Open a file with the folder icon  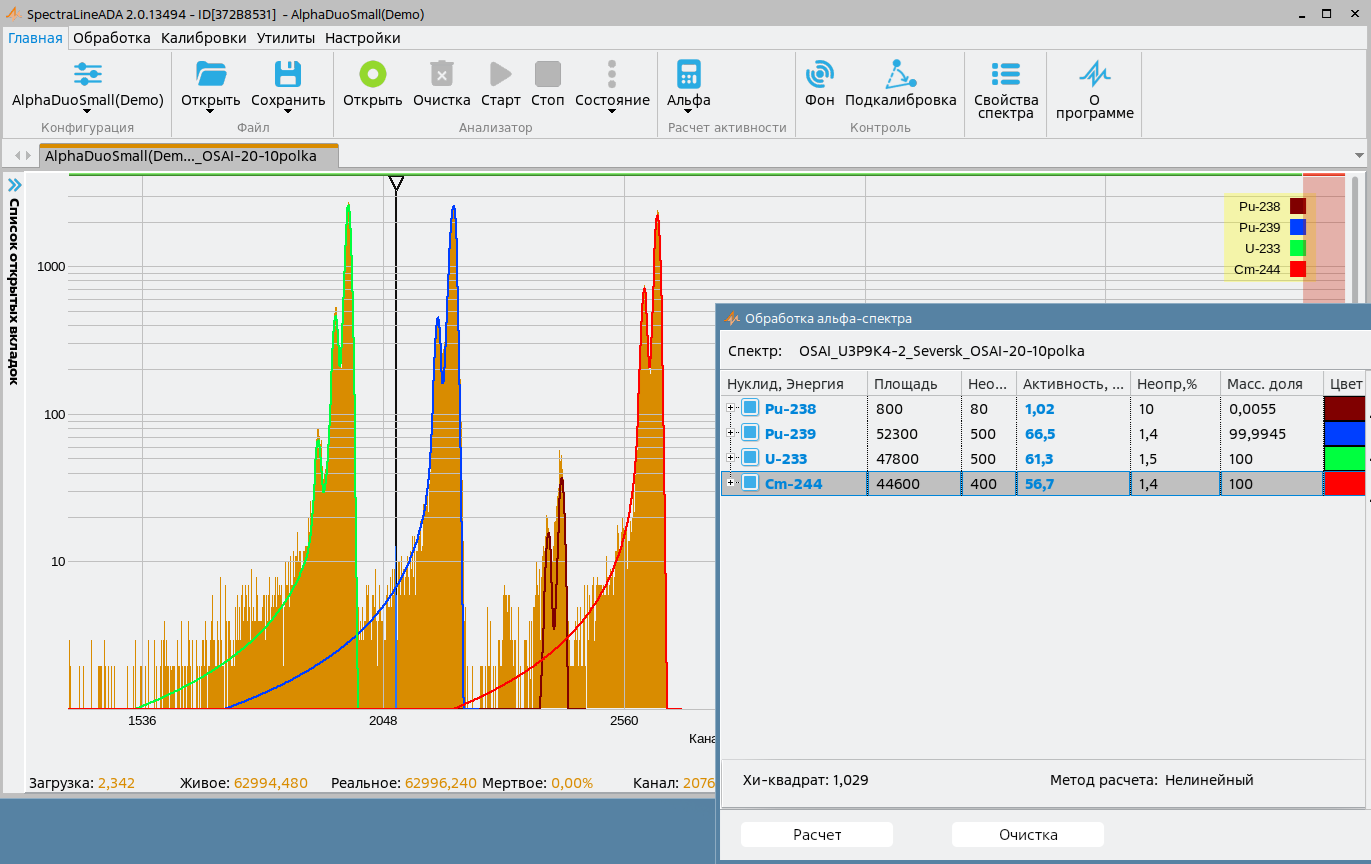click(211, 74)
